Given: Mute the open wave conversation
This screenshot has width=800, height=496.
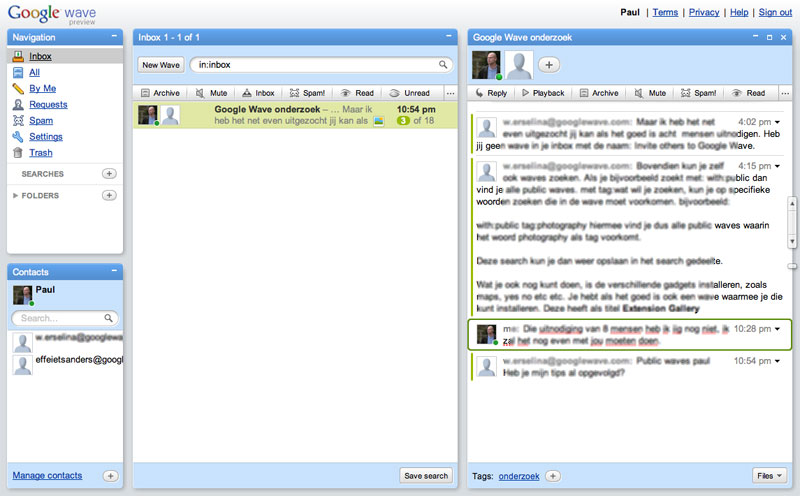Looking at the screenshot, I should pos(650,93).
